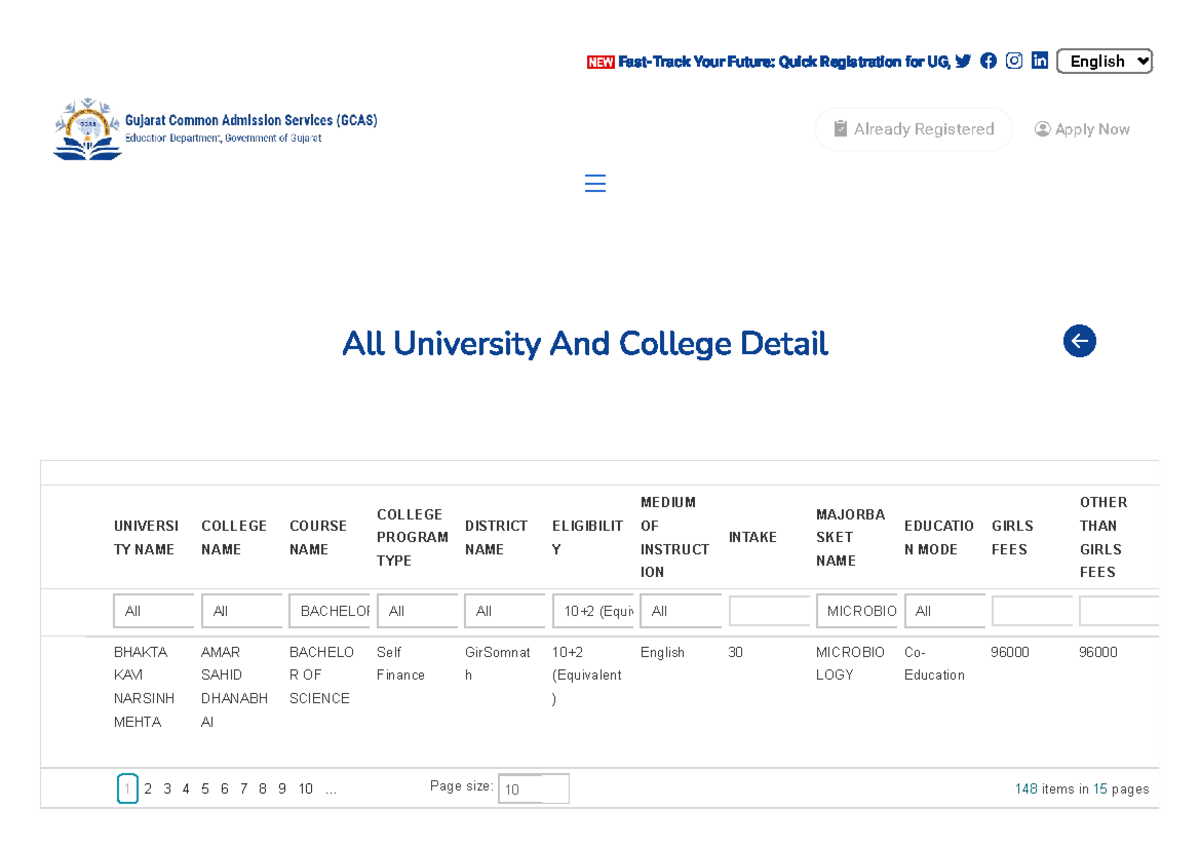Select current page 1 in pager
Screen dimensions: 1200x848
pyautogui.click(x=127, y=789)
